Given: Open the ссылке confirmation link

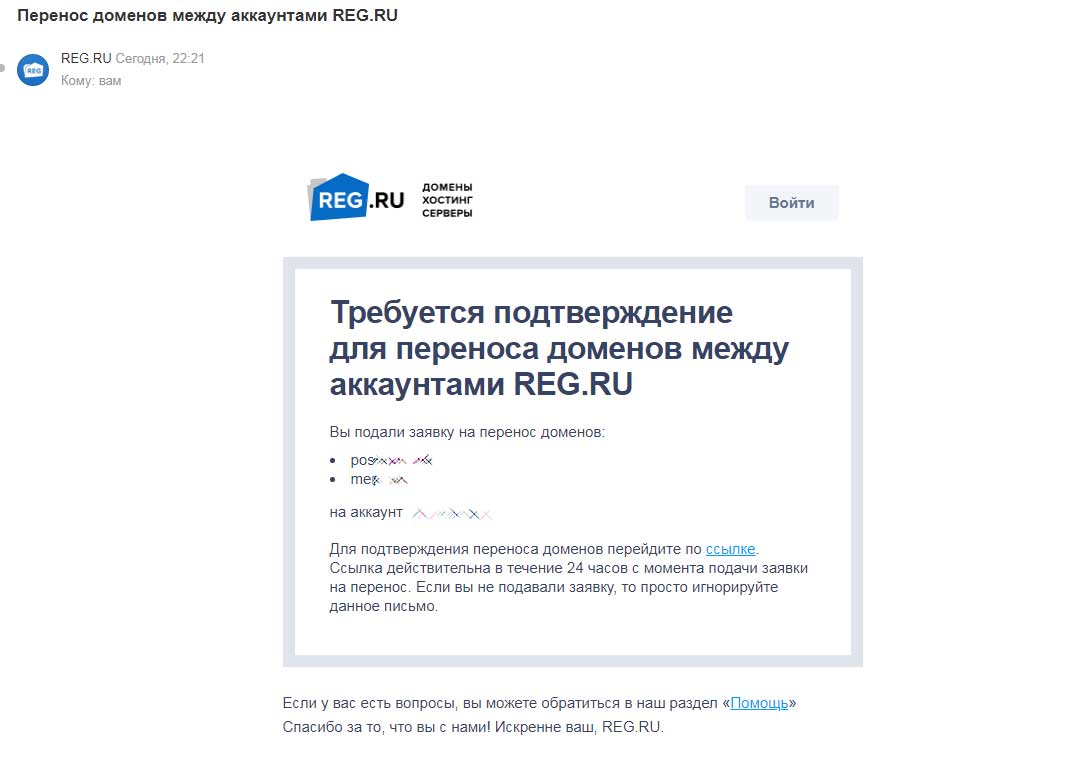Looking at the screenshot, I should (730, 549).
